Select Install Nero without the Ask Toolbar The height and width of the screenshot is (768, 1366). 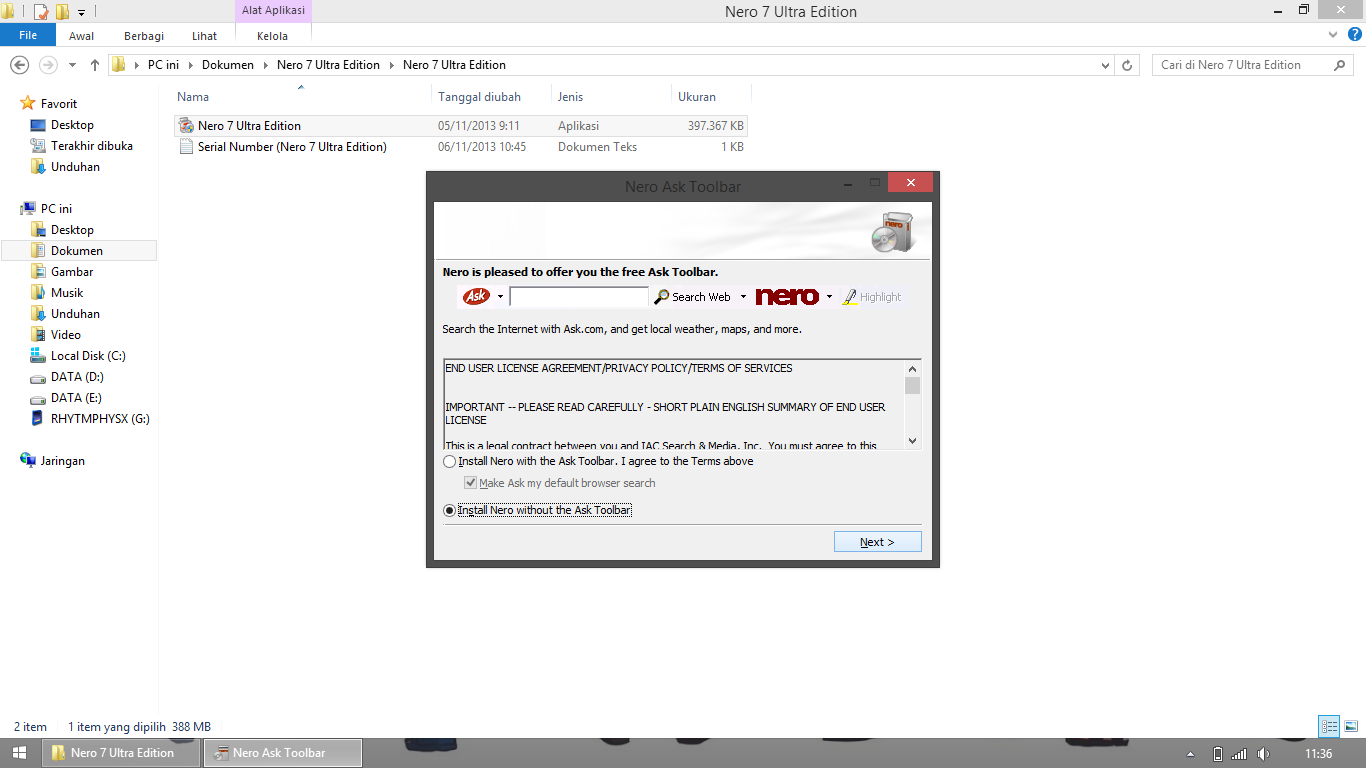pyautogui.click(x=449, y=510)
